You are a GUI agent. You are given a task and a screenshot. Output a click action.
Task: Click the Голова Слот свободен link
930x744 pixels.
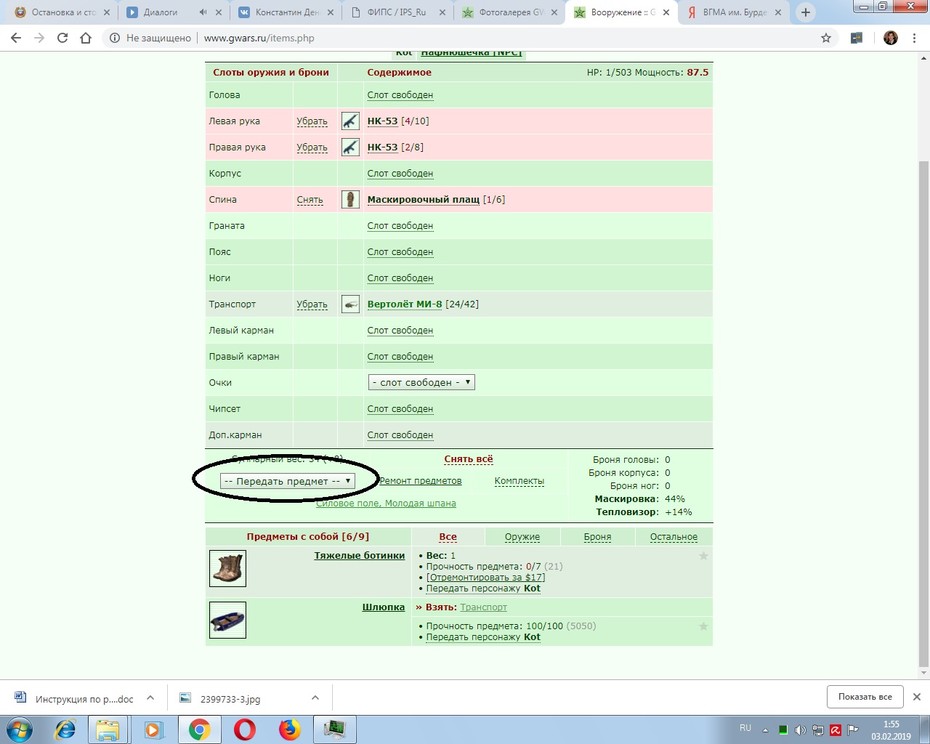(400, 95)
